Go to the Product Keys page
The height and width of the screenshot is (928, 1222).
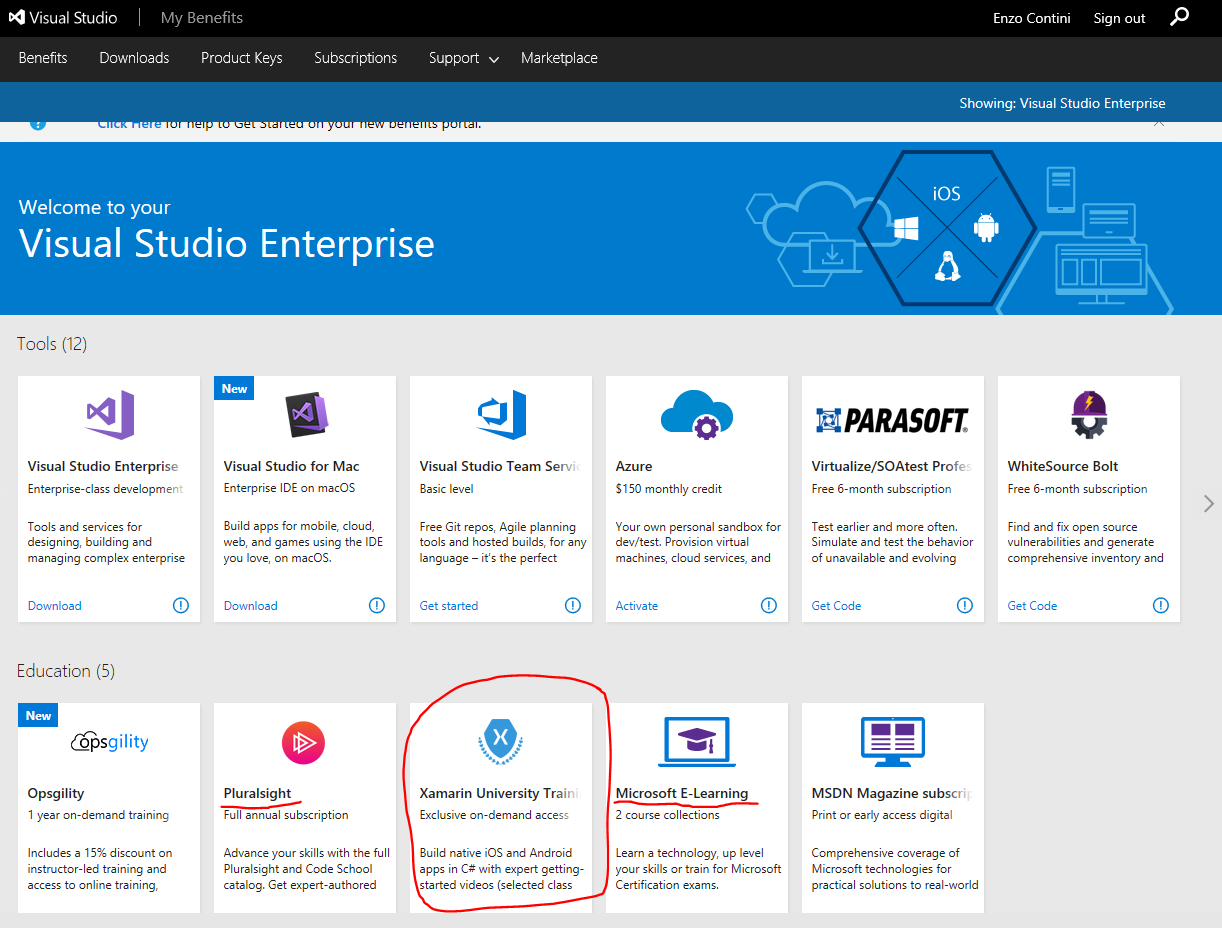pos(241,58)
